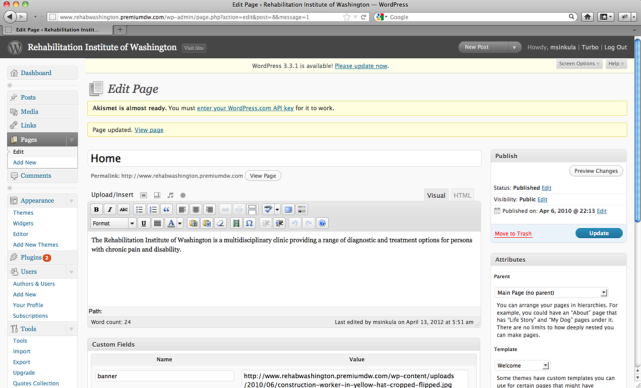The height and width of the screenshot is (388, 641).
Task: Open the New Post dropdown arrow
Action: coord(514,47)
